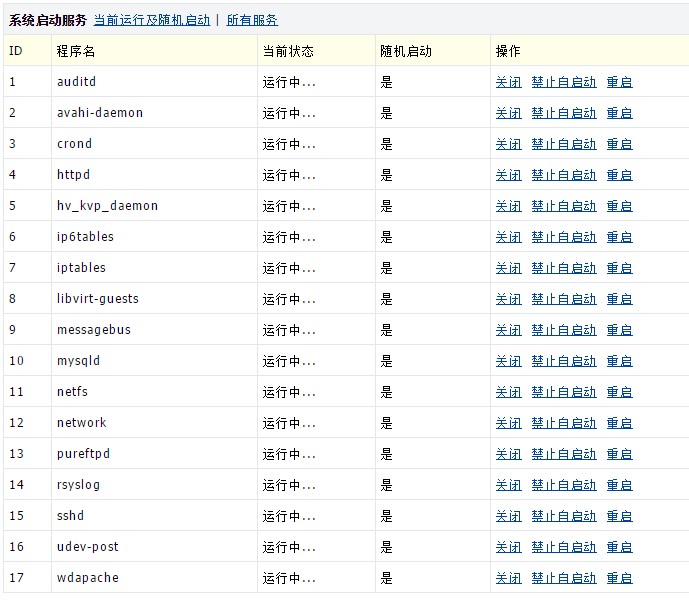The height and width of the screenshot is (603, 689).
Task: Stop httpd via 关闭
Action: [508, 175]
